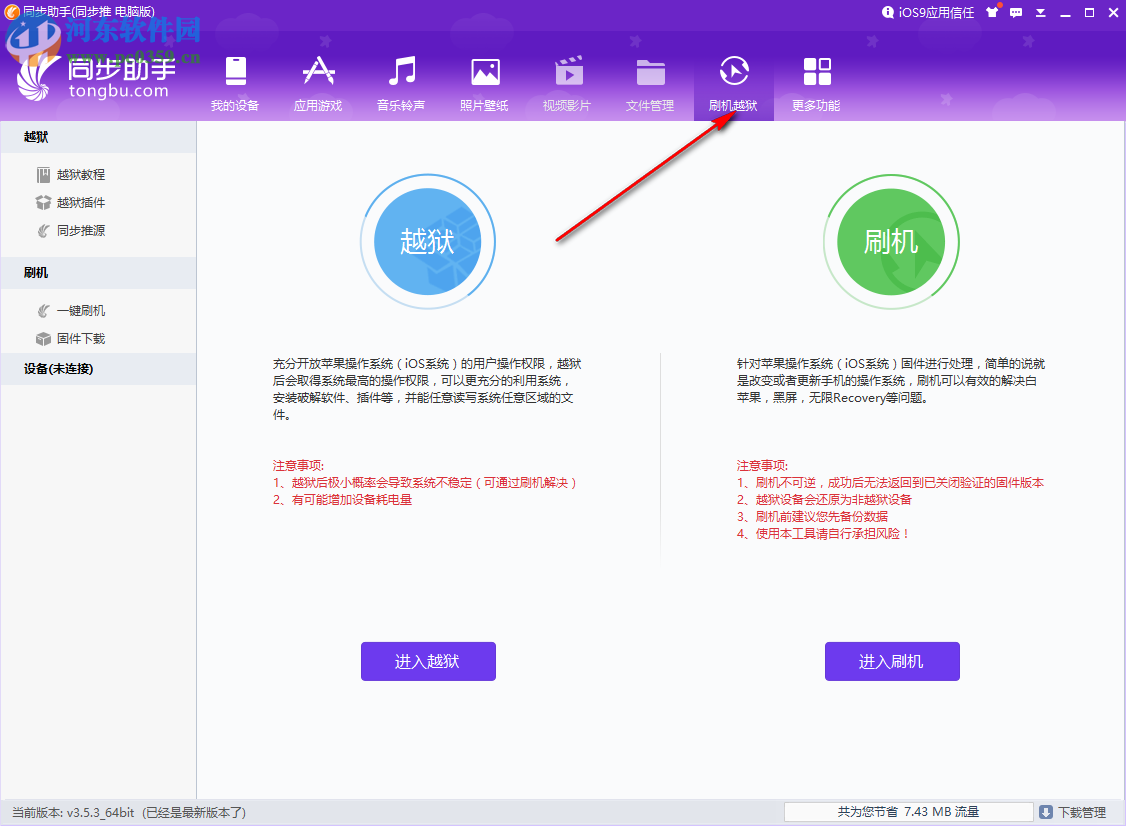Screen dimensions: 1126x826
Task: Open 下载管理 via the blue download icon
Action: 1046,811
